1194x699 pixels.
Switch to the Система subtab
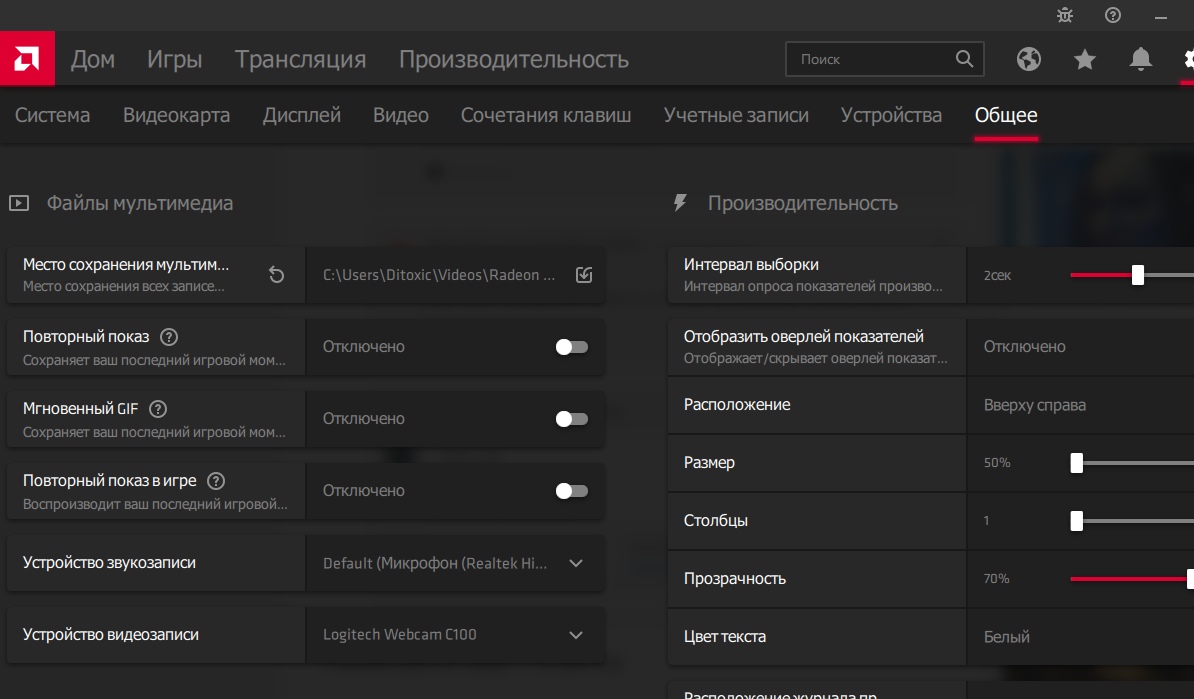(x=53, y=115)
